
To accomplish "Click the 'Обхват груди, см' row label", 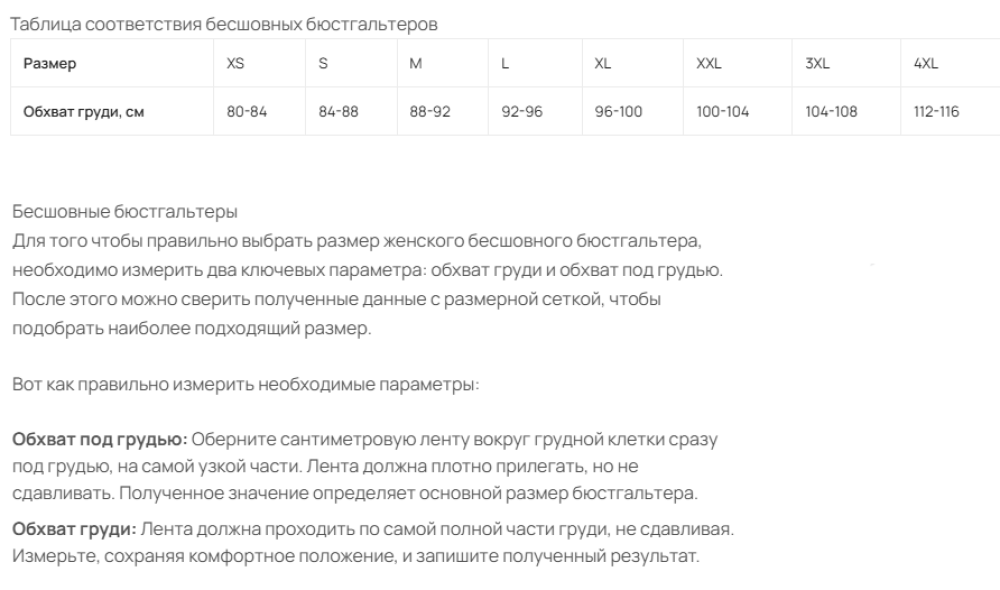I will [x=84, y=112].
